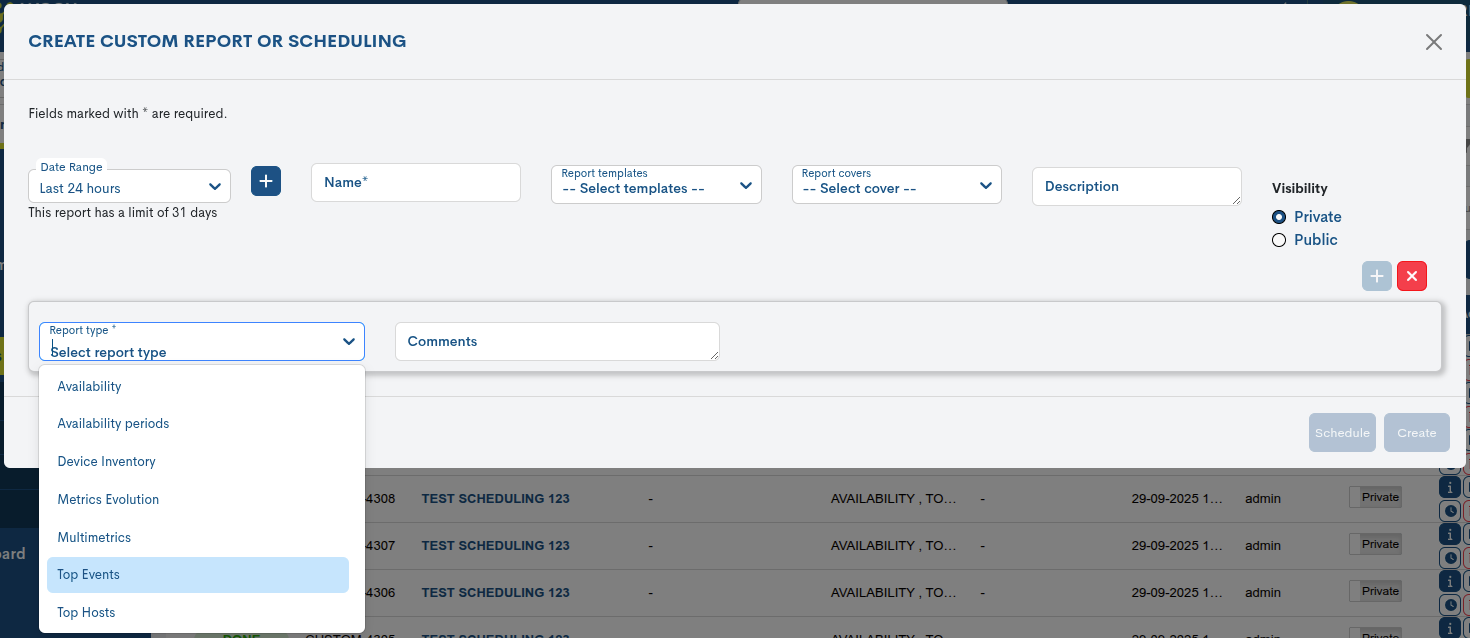Click the clock icon beside report 4308
The image size is (1470, 638).
coord(1451,511)
